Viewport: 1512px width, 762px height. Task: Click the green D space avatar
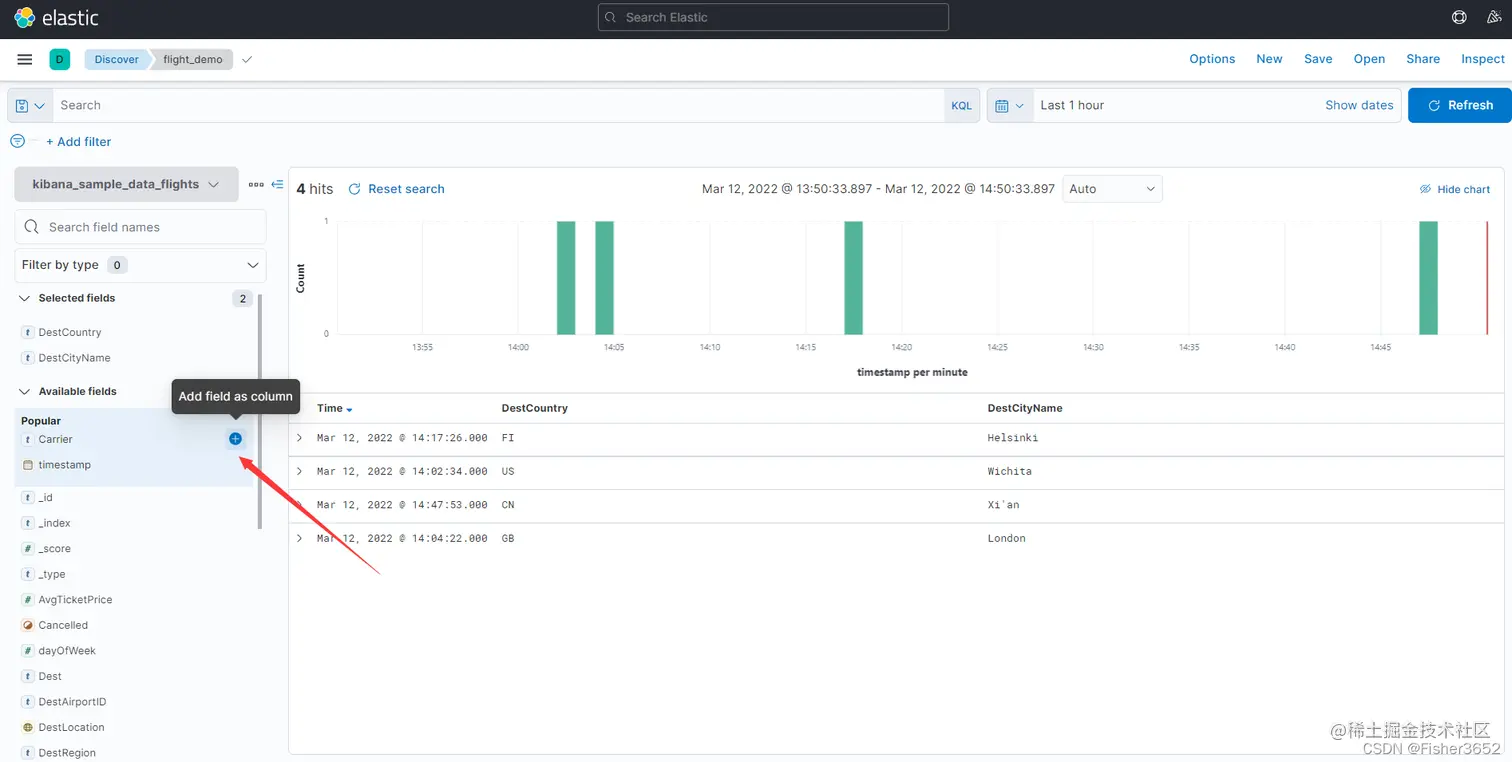pos(59,60)
